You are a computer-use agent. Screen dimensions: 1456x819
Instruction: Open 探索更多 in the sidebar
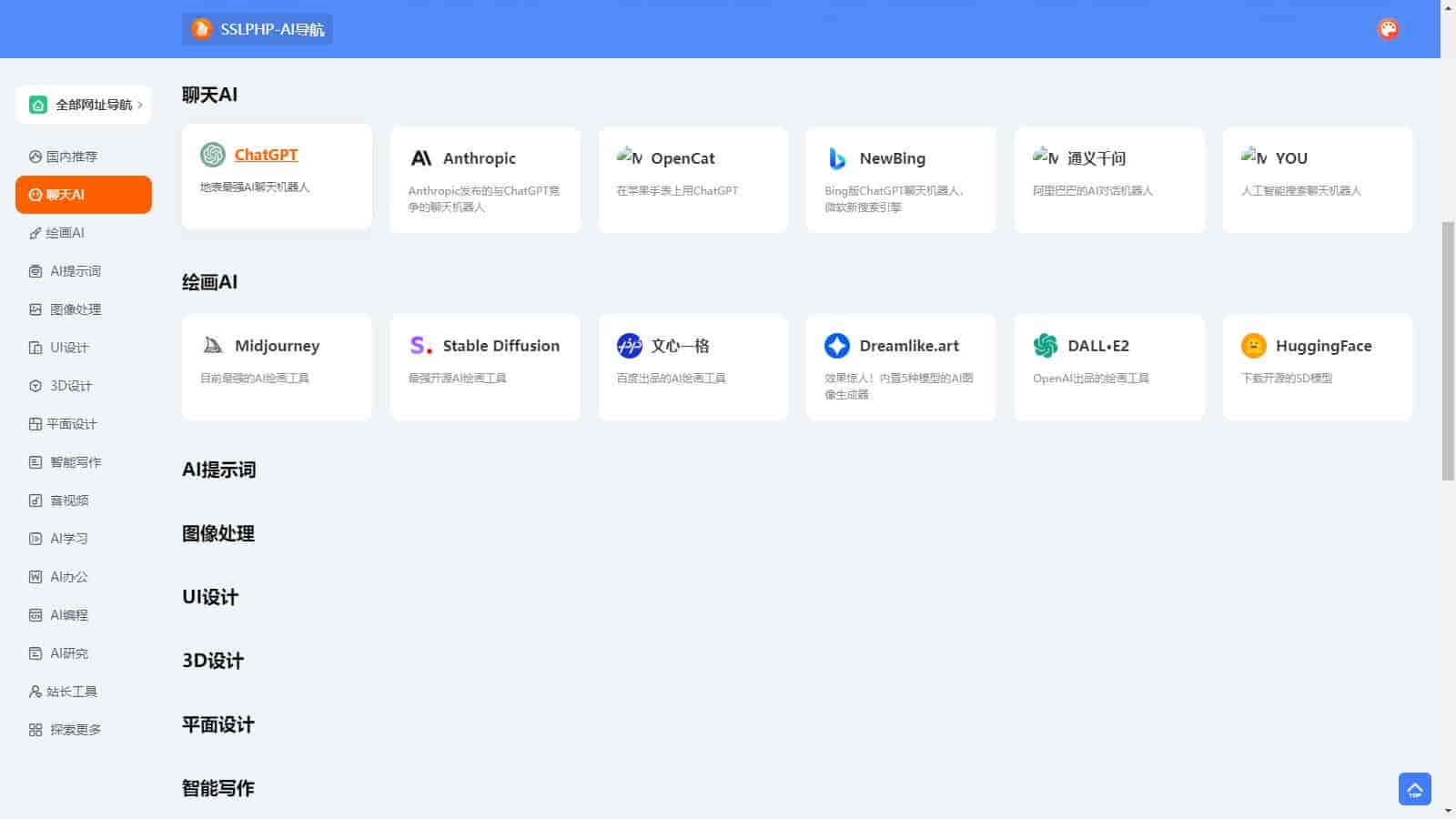pyautogui.click(x=75, y=730)
